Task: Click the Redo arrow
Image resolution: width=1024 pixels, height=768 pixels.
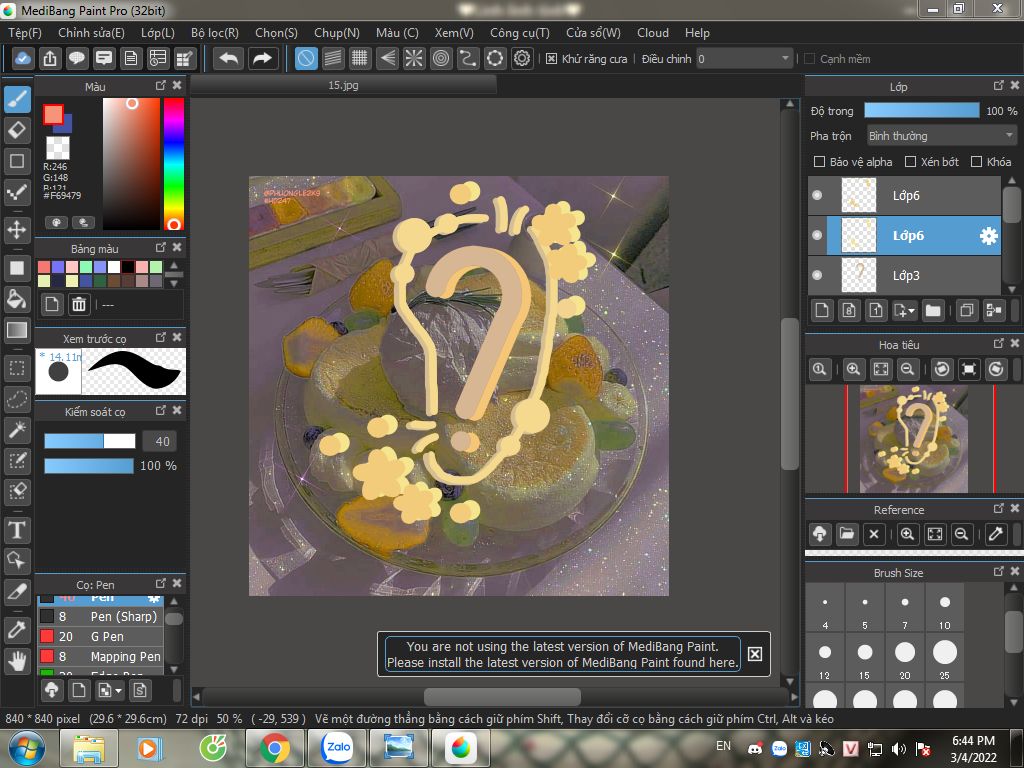Action: coord(263,59)
